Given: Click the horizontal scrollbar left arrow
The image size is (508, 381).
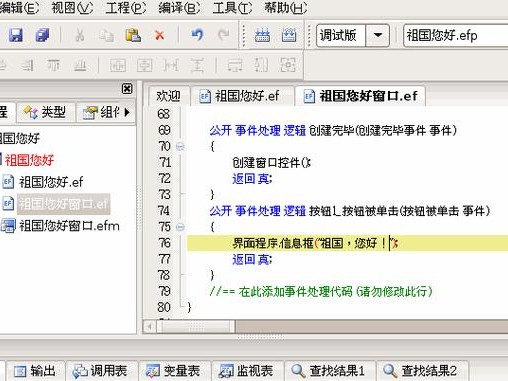Looking at the screenshot, I should click(x=149, y=326).
